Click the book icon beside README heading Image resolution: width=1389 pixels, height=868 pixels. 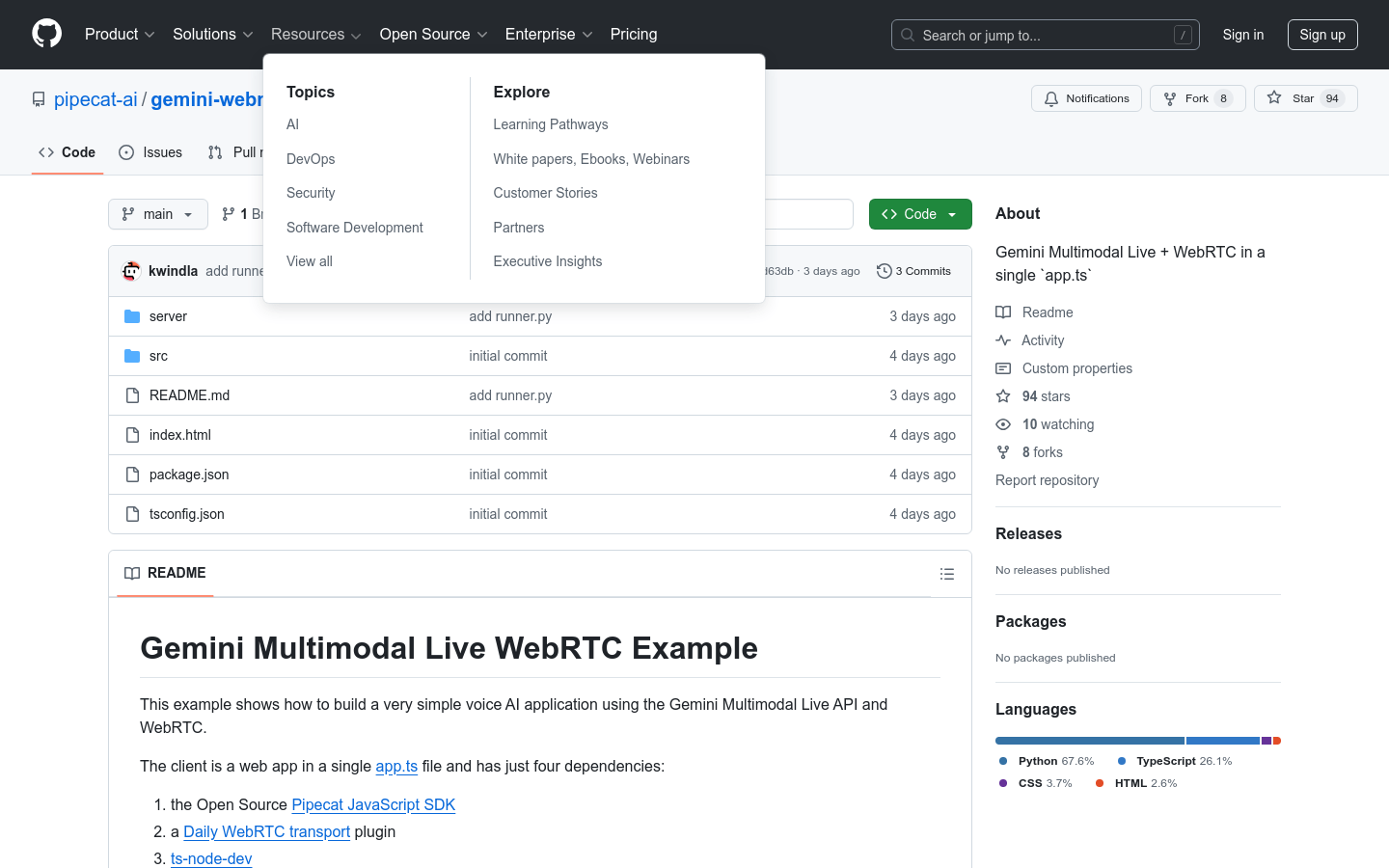[x=132, y=573]
